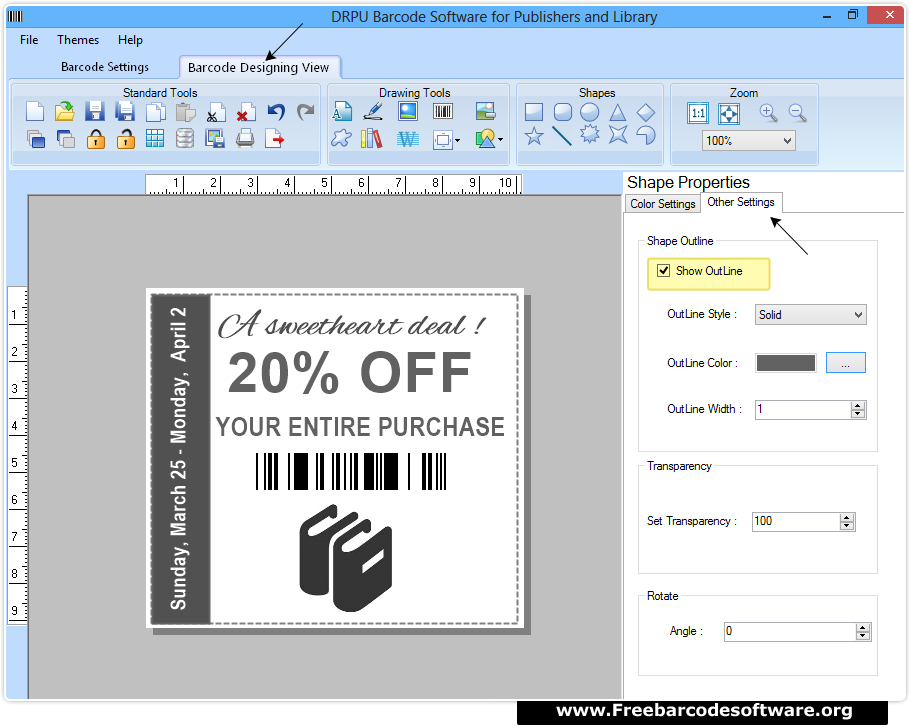Open the File menu
Screen dimensions: 910x725
pos(29,39)
